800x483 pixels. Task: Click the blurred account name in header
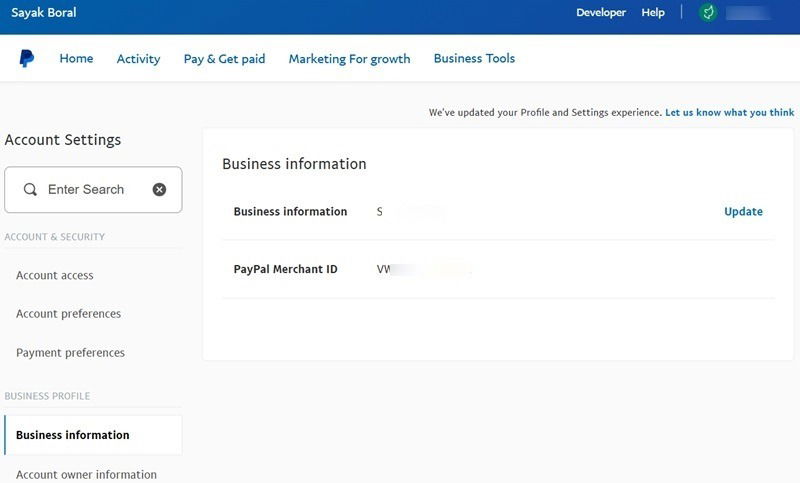(748, 13)
